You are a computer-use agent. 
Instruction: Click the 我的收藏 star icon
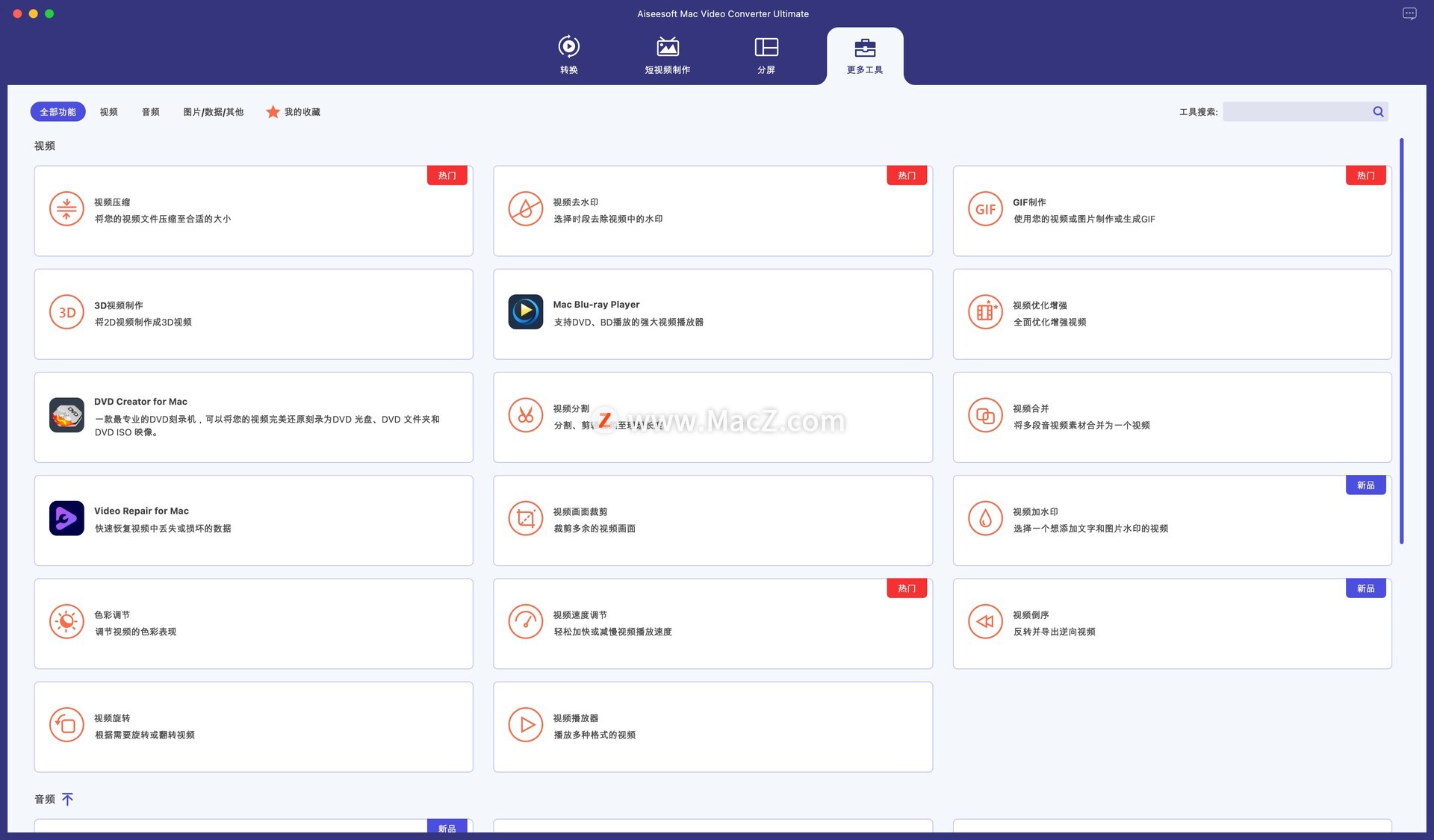273,111
